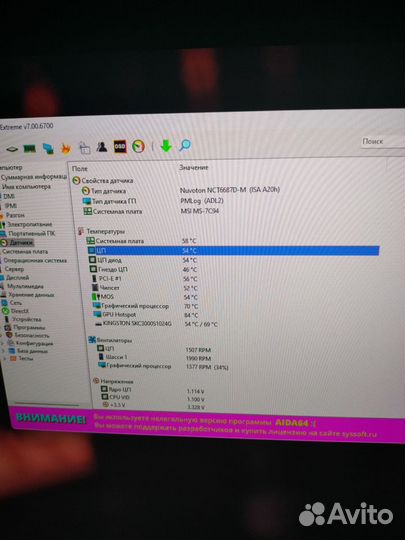Select the Вентиляторы group heading
405x540 pixels.
[x=110, y=340]
